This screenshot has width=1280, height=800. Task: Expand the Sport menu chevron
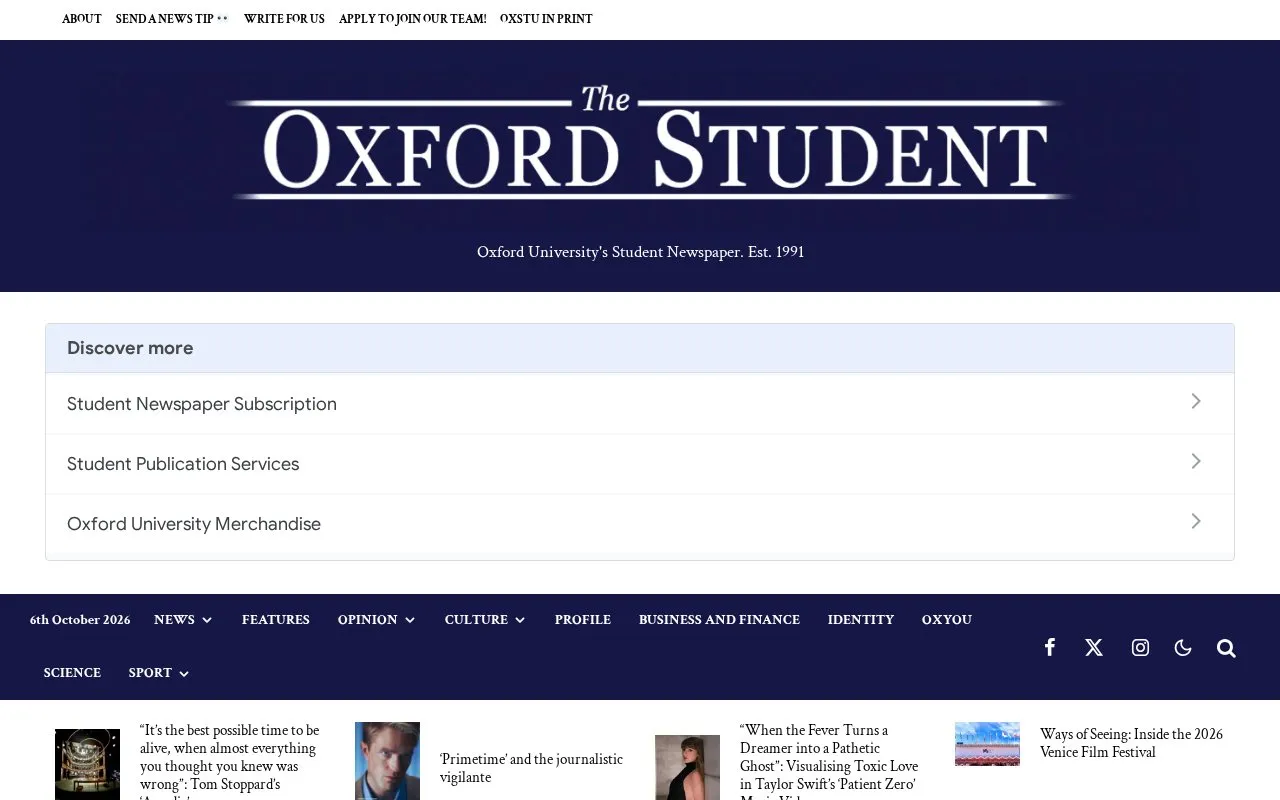pos(184,673)
